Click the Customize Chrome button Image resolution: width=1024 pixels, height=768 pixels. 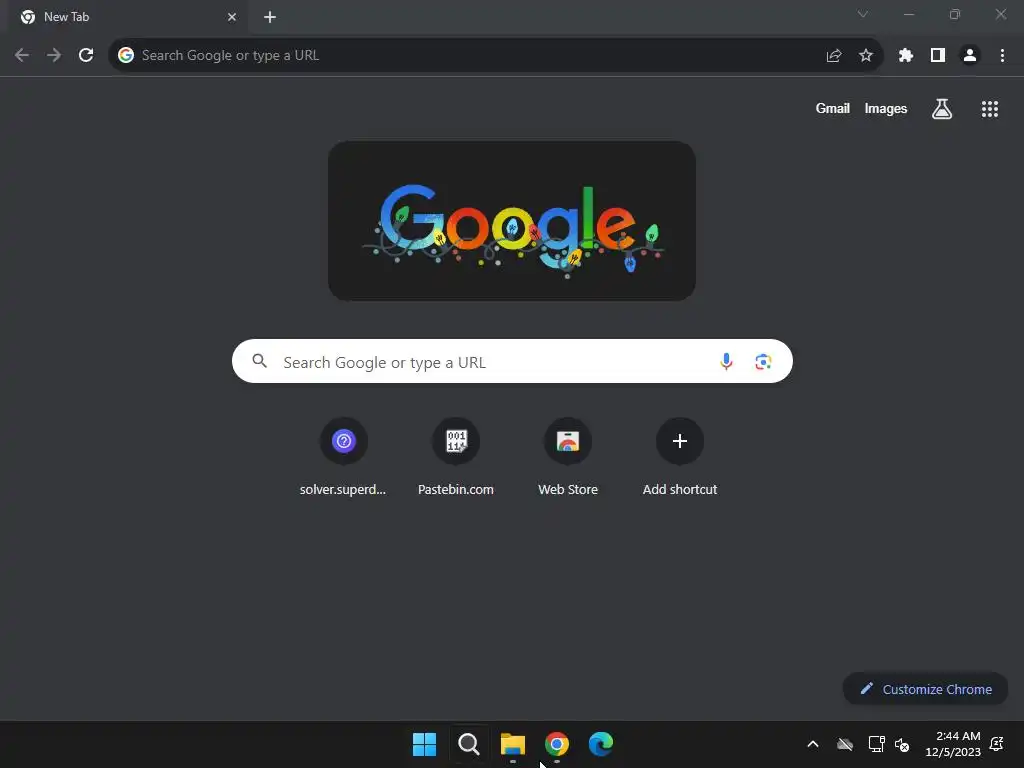pyautogui.click(x=925, y=689)
